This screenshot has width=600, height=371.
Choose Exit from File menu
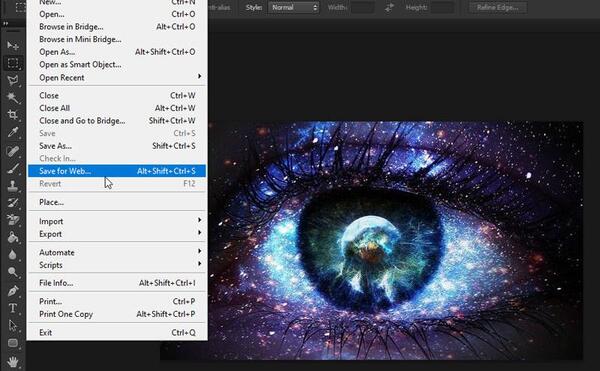tap(117, 333)
